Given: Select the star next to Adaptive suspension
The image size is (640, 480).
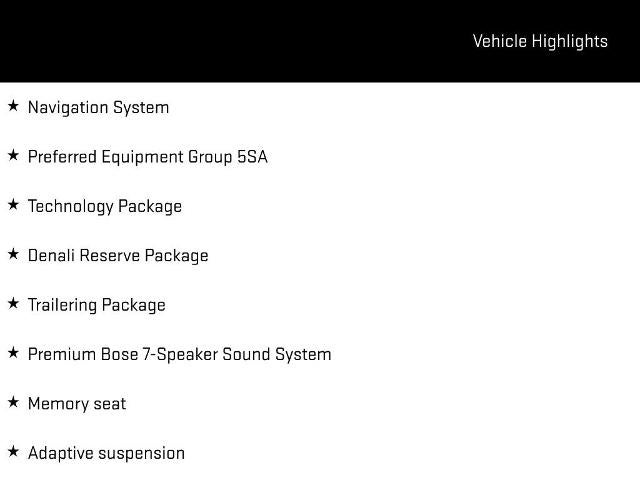Looking at the screenshot, I should (13, 451).
